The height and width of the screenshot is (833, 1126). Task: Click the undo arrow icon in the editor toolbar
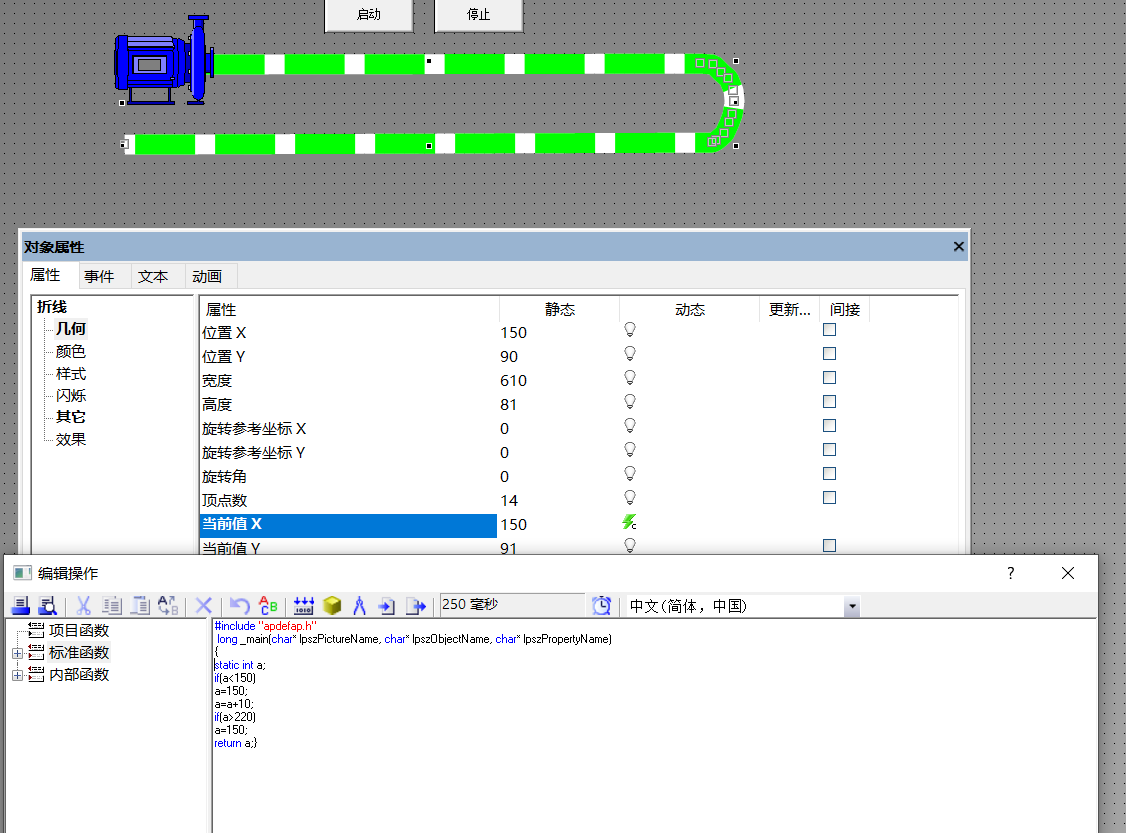pyautogui.click(x=239, y=606)
